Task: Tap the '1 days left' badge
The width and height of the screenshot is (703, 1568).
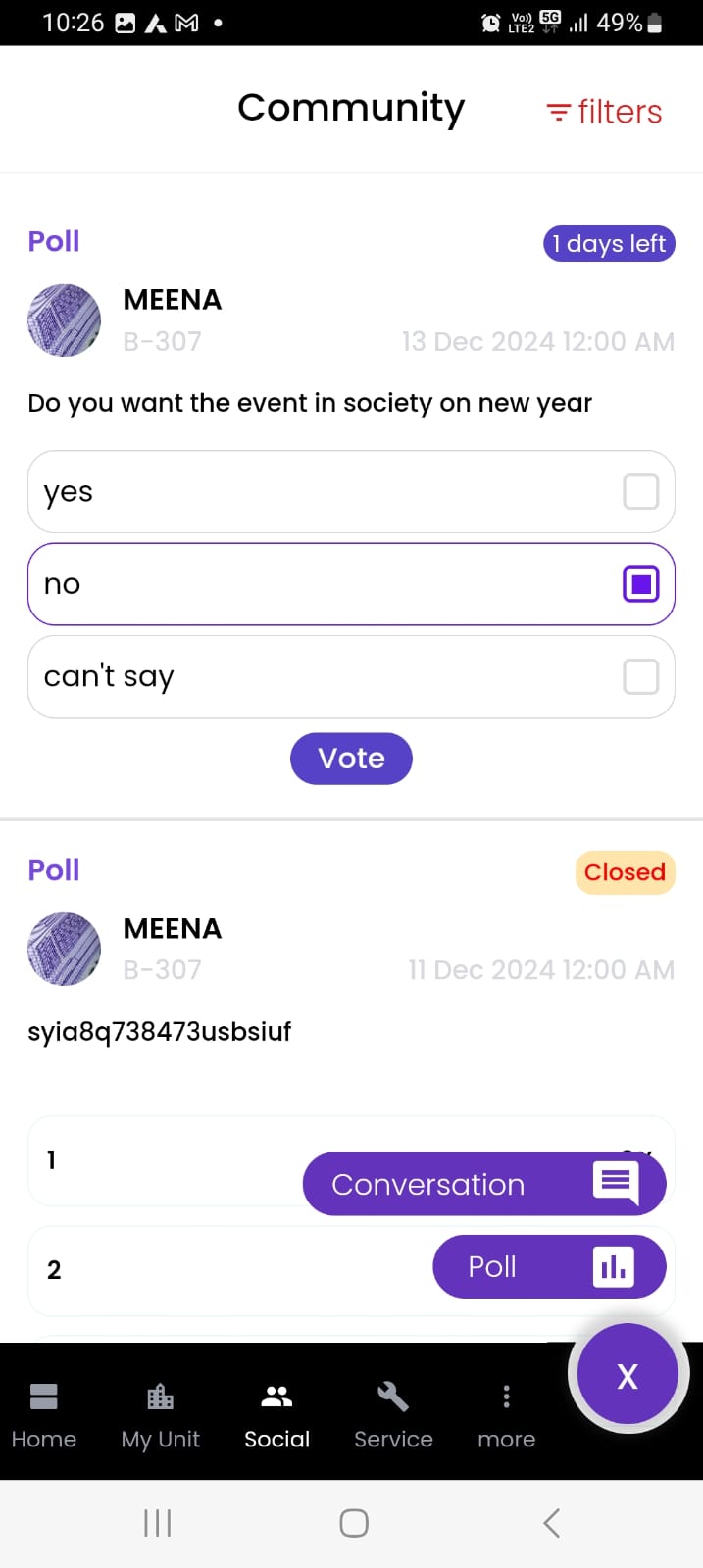Action: [x=609, y=244]
